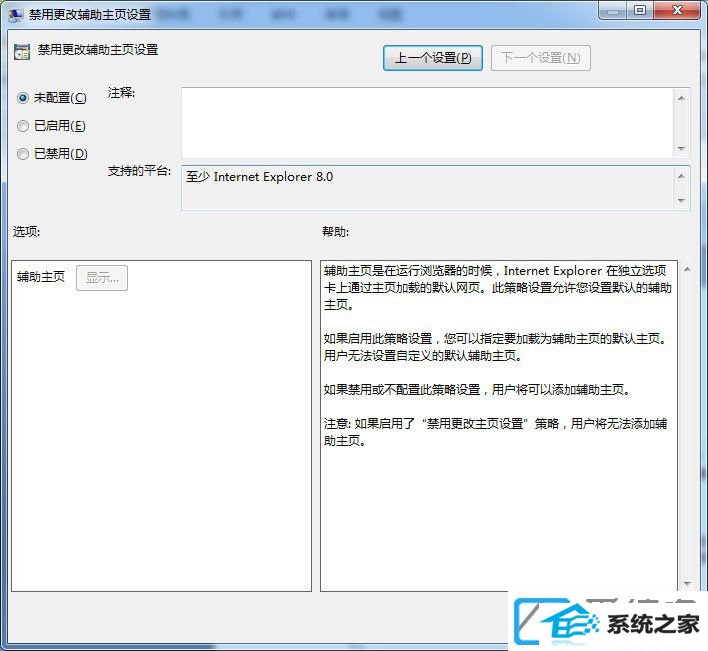Click the policy setting icon beside the heading
The width and height of the screenshot is (708, 651).
click(22, 52)
